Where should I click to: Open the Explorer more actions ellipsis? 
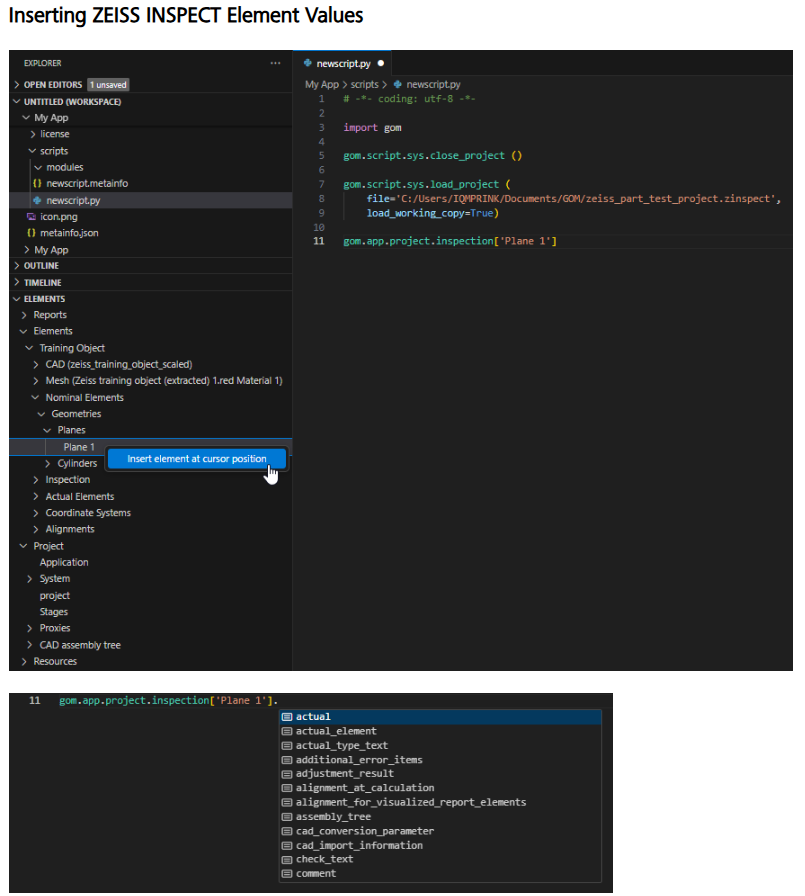275,63
